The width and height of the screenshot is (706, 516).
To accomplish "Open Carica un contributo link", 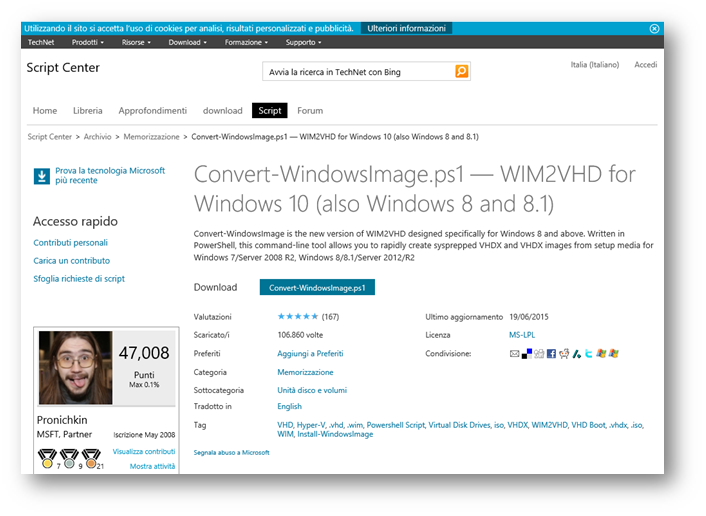I will [x=72, y=261].
